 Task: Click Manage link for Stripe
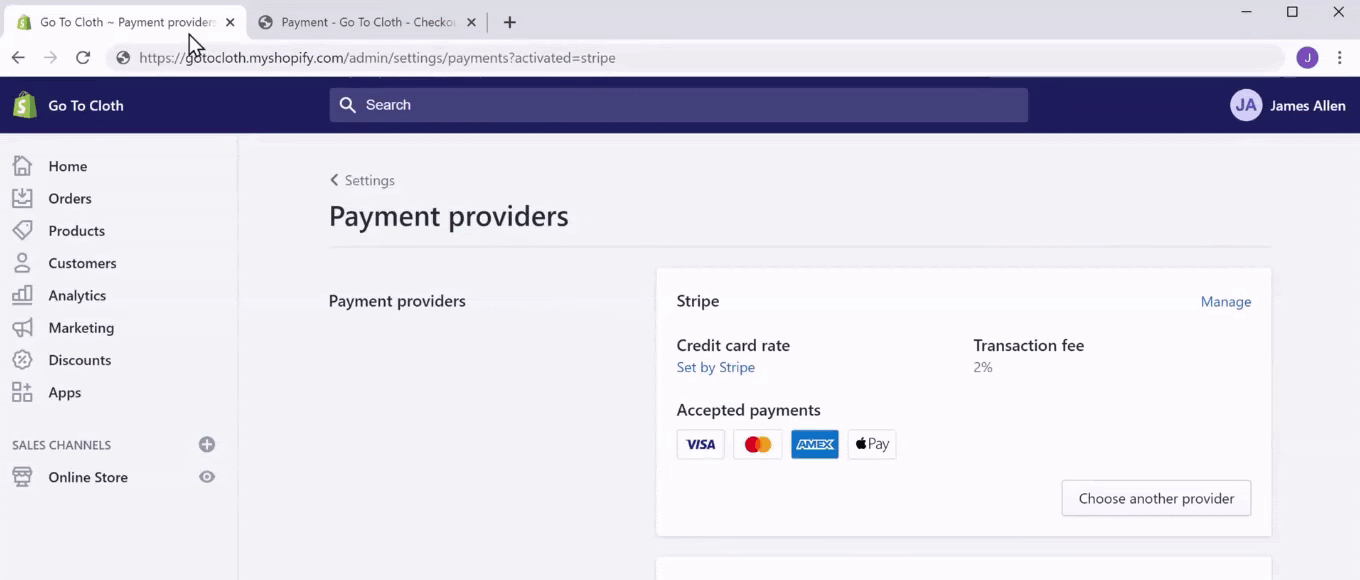coord(1226,301)
